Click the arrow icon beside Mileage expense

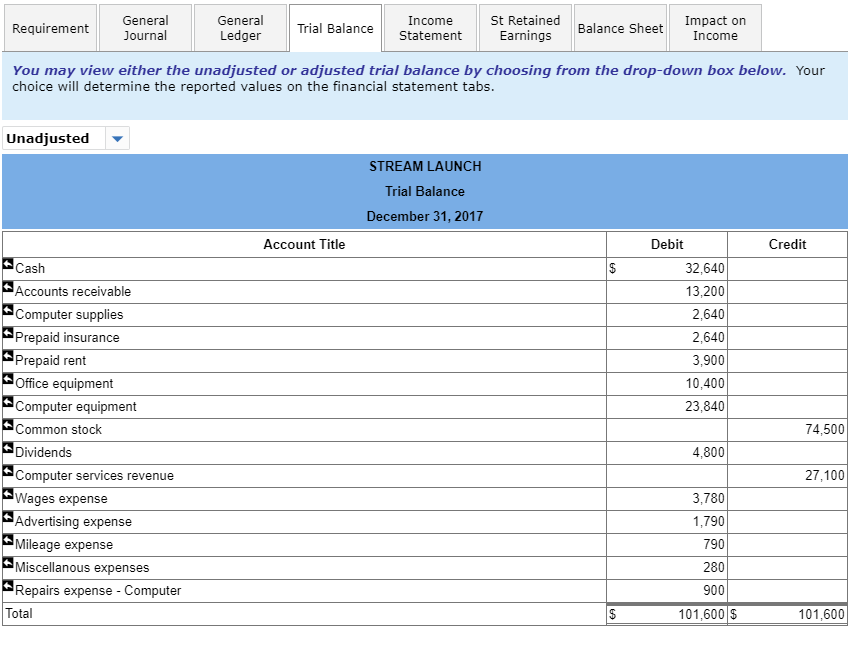point(8,540)
